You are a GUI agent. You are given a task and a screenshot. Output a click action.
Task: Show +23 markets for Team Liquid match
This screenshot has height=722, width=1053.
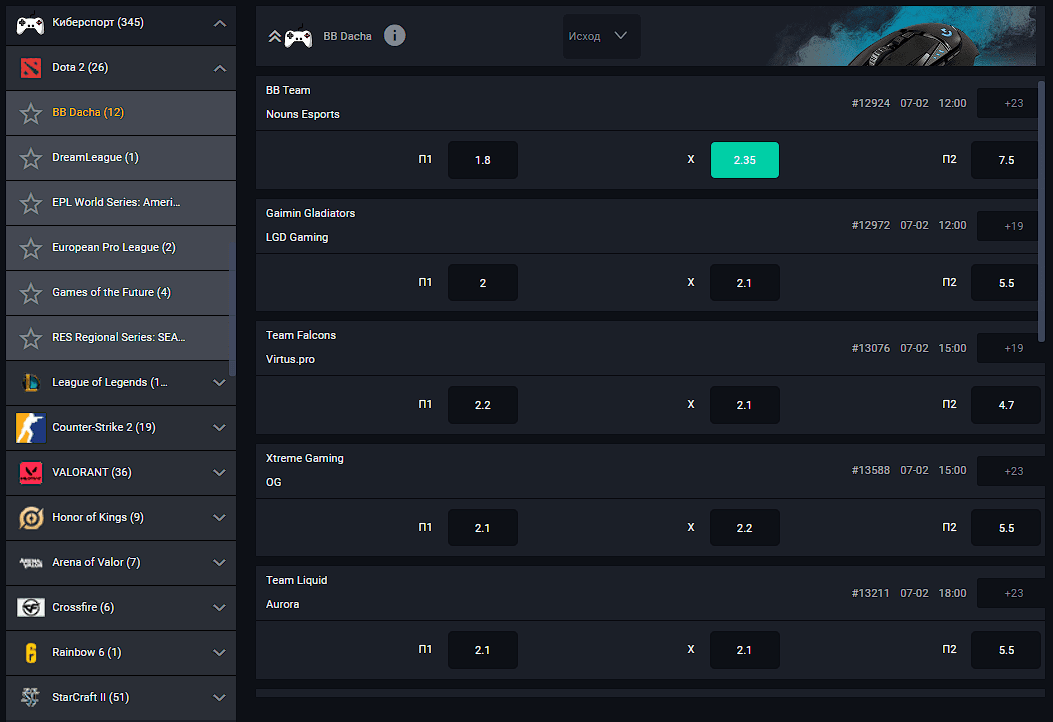point(1013,593)
